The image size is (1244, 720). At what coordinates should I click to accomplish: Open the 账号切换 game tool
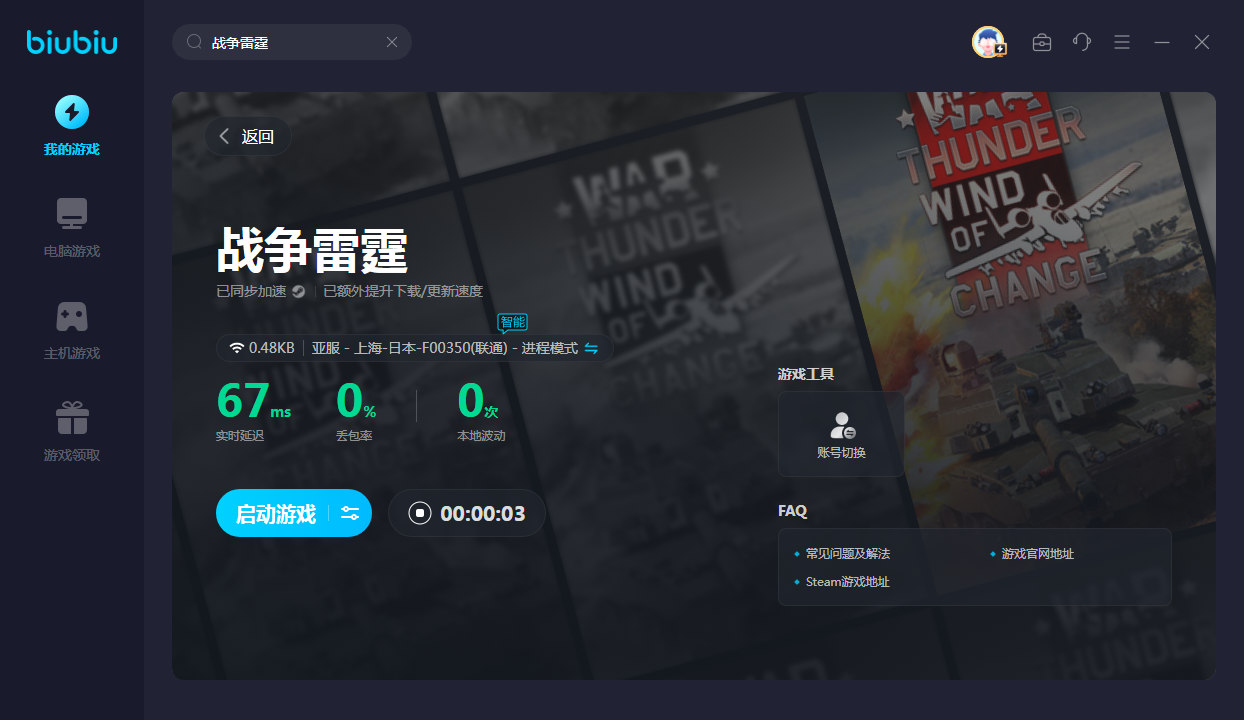[841, 434]
